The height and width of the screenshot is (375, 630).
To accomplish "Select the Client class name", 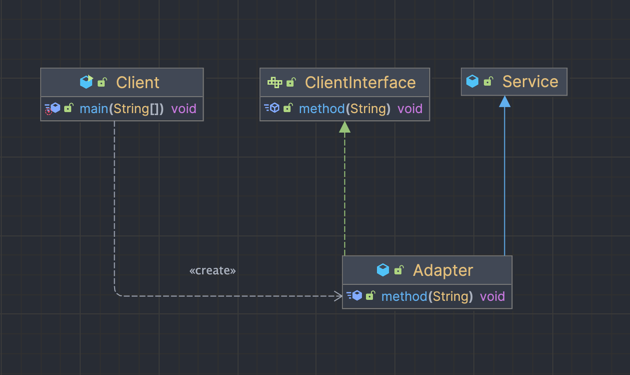I will click(137, 82).
